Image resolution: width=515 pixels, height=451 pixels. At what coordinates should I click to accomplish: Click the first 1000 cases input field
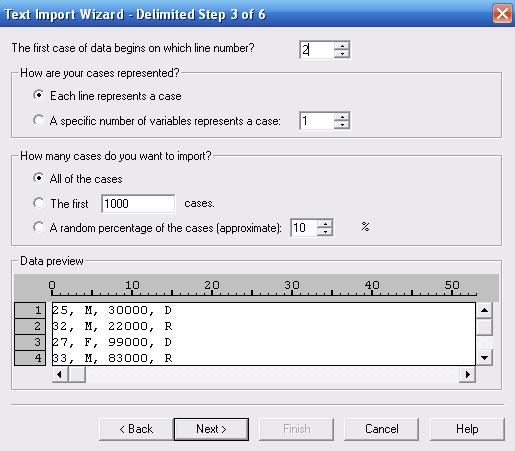pyautogui.click(x=138, y=203)
